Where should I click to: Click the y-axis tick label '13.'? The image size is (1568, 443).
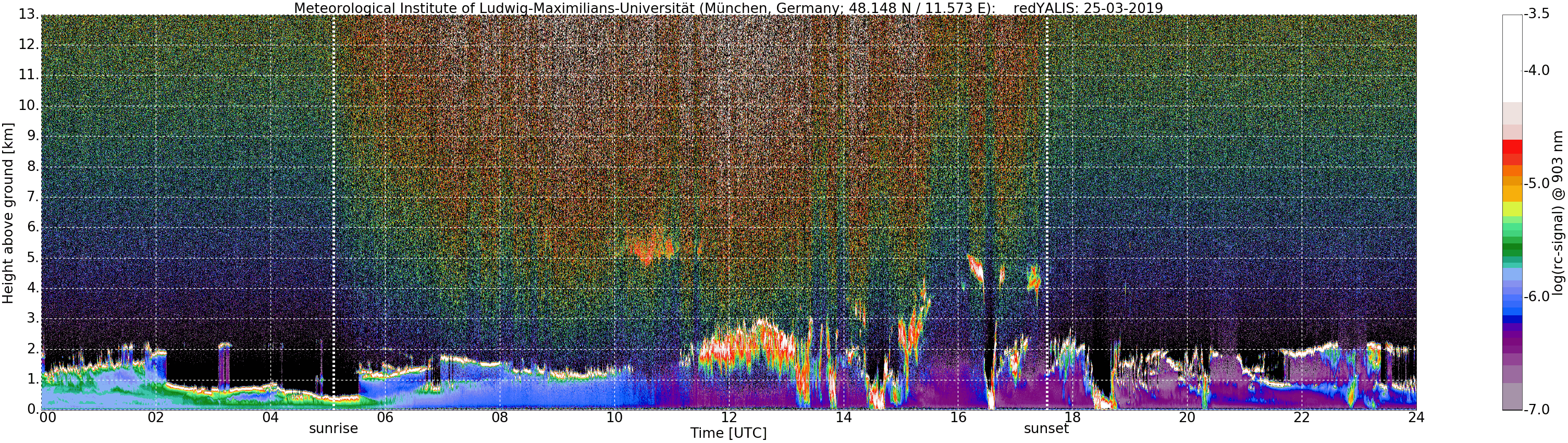click(28, 14)
